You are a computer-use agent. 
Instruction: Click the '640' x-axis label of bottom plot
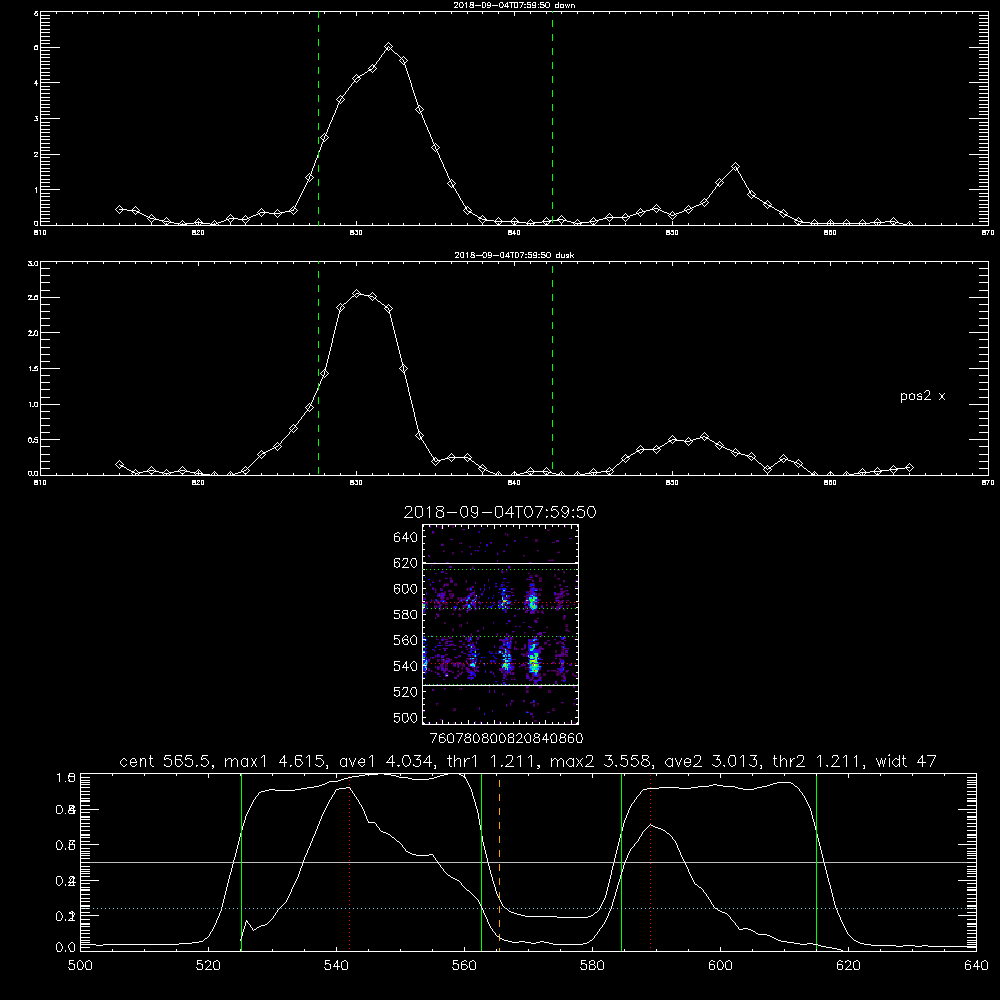[976, 966]
